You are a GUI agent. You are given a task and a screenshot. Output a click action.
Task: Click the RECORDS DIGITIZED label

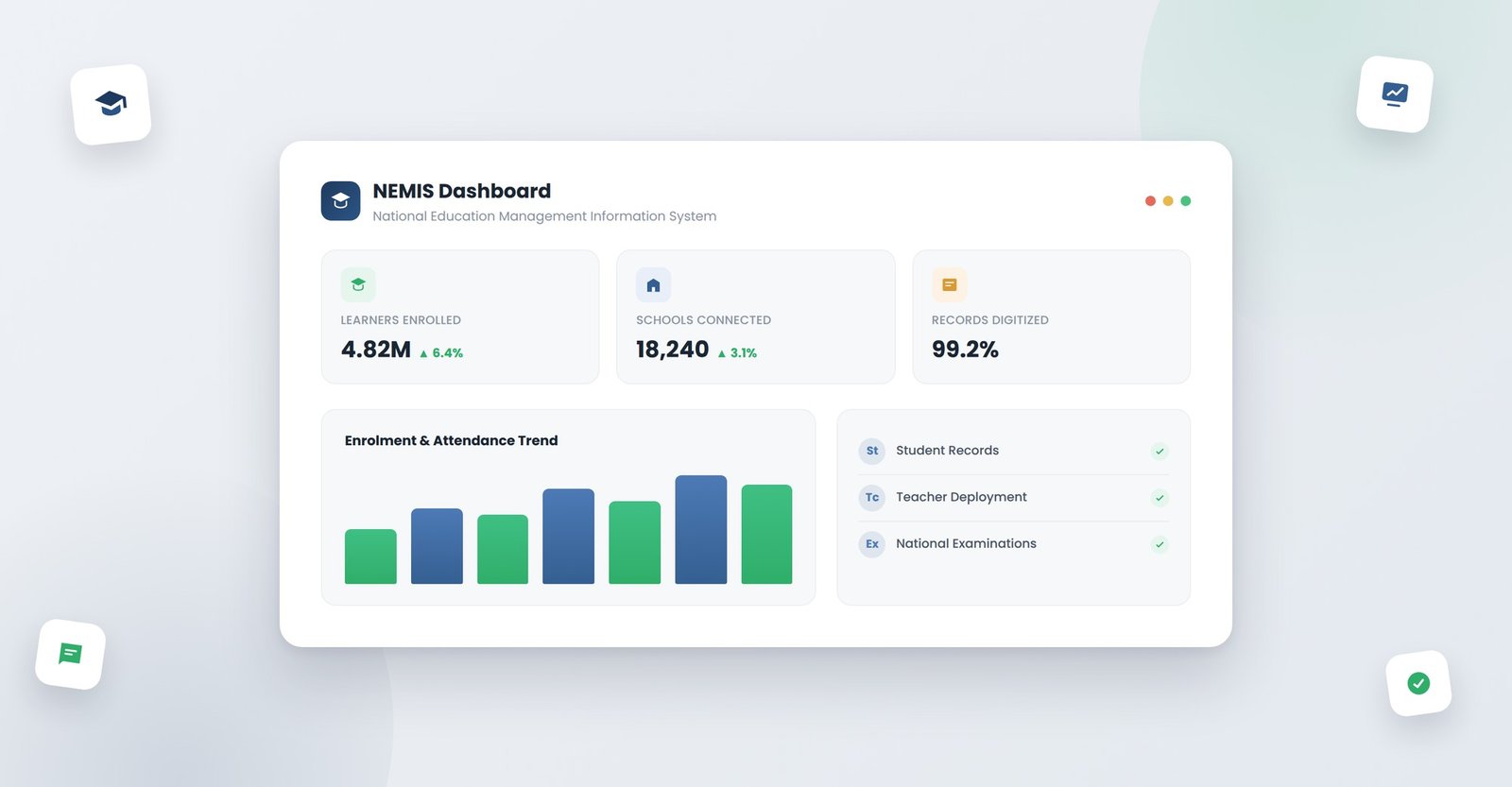pos(989,320)
